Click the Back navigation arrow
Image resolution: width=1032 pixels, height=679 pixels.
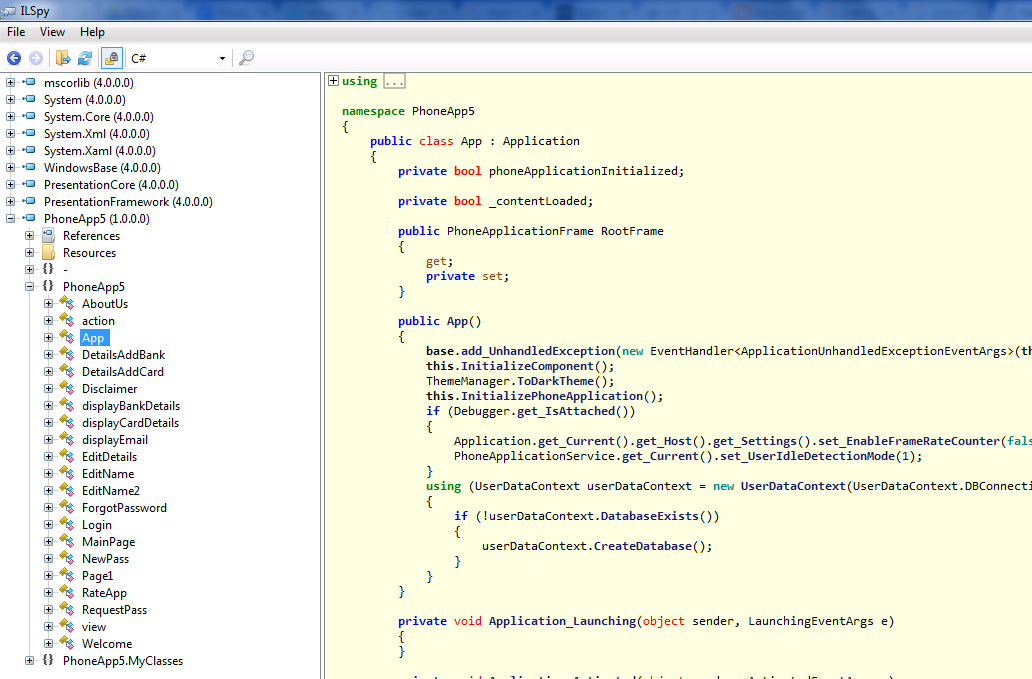click(x=14, y=58)
